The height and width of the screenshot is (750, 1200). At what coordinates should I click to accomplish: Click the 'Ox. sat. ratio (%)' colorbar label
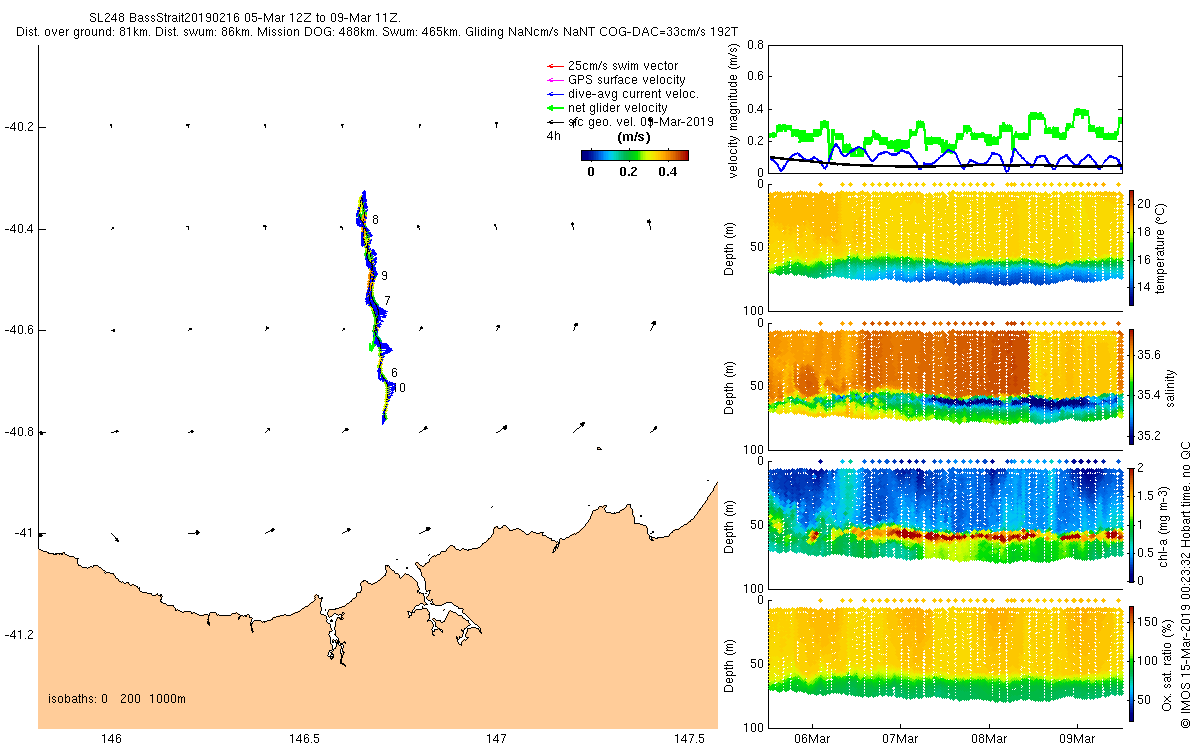(1167, 663)
